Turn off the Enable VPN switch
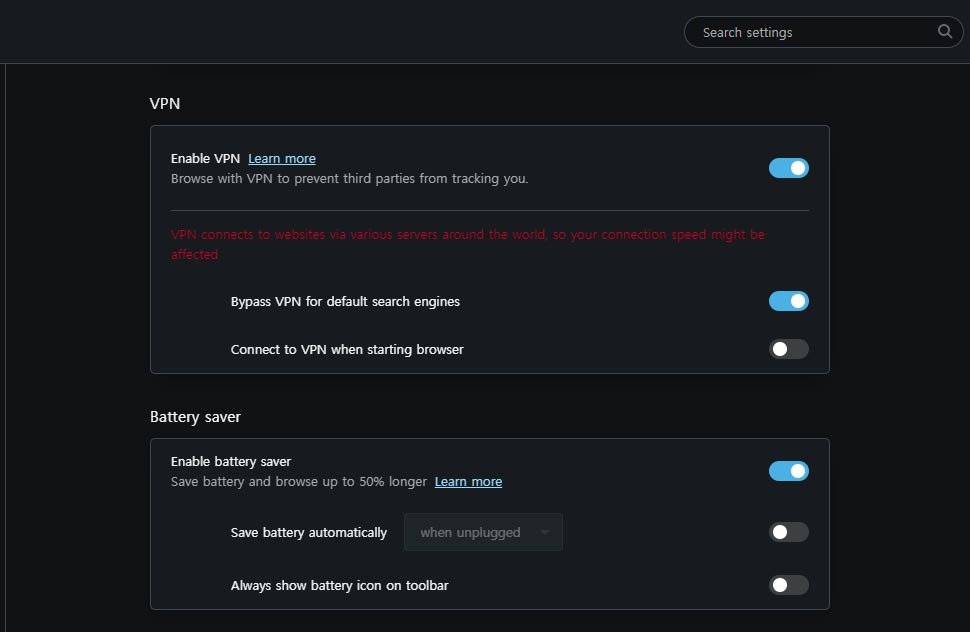 coord(788,168)
